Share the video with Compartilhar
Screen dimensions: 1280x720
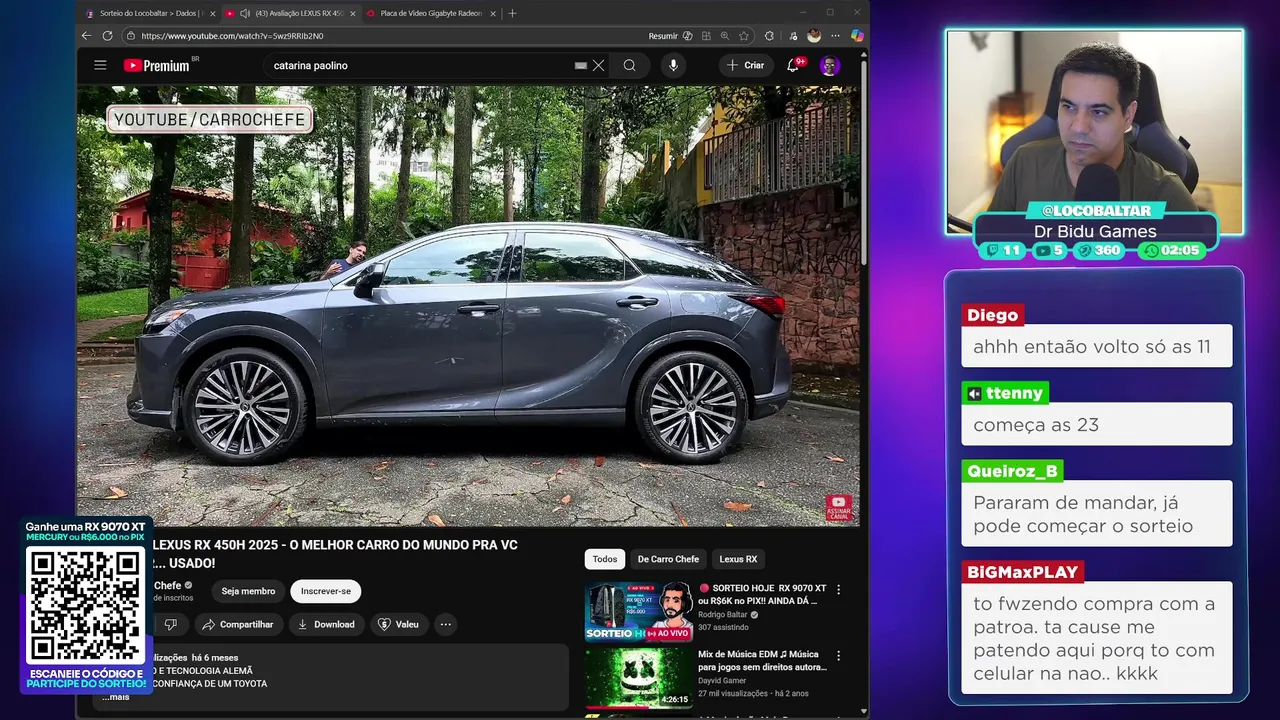pos(238,624)
